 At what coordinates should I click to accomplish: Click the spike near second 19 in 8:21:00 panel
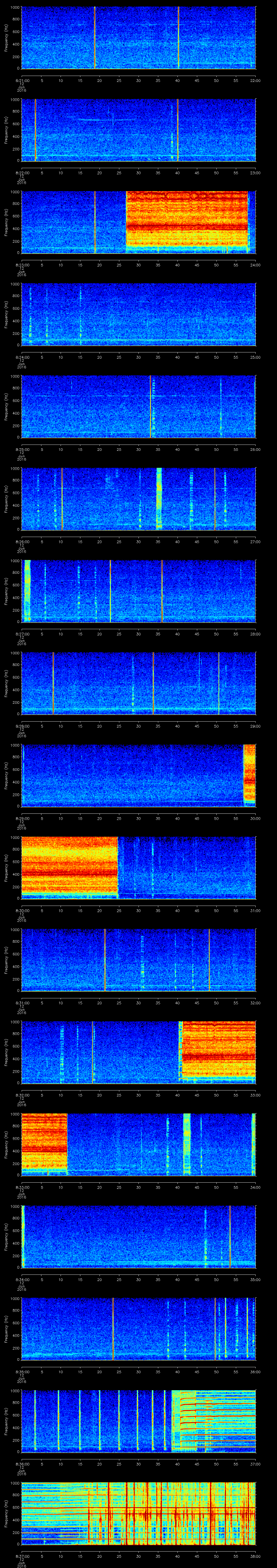click(95, 38)
